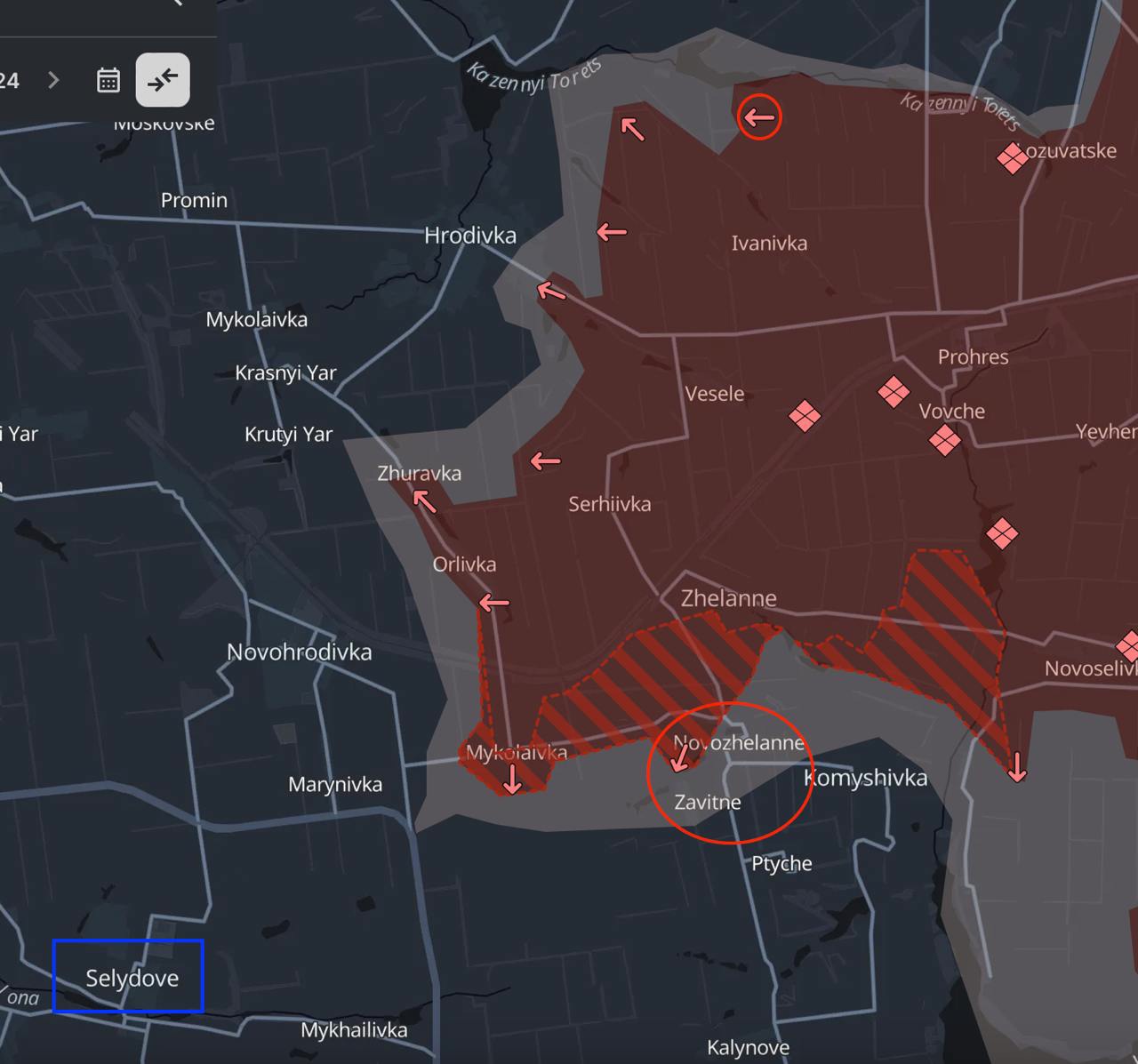Click the attack arrow below Mykolaivka hatched area

tap(512, 778)
